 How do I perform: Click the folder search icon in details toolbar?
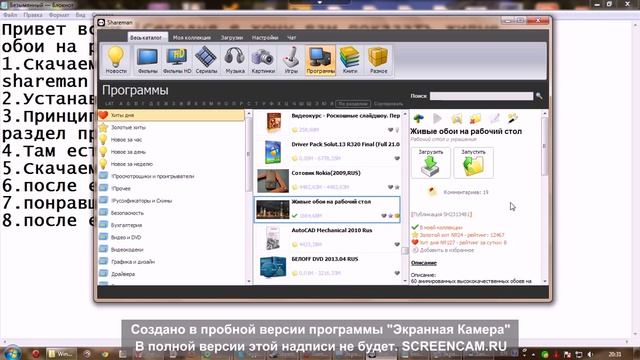coord(456,119)
